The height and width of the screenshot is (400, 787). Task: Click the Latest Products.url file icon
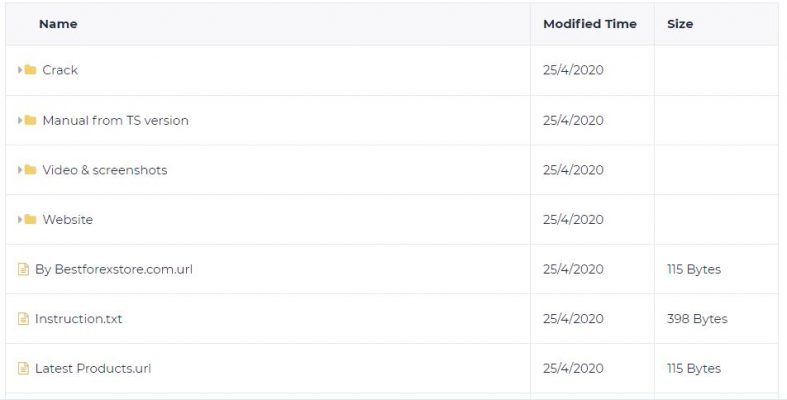[x=23, y=368]
